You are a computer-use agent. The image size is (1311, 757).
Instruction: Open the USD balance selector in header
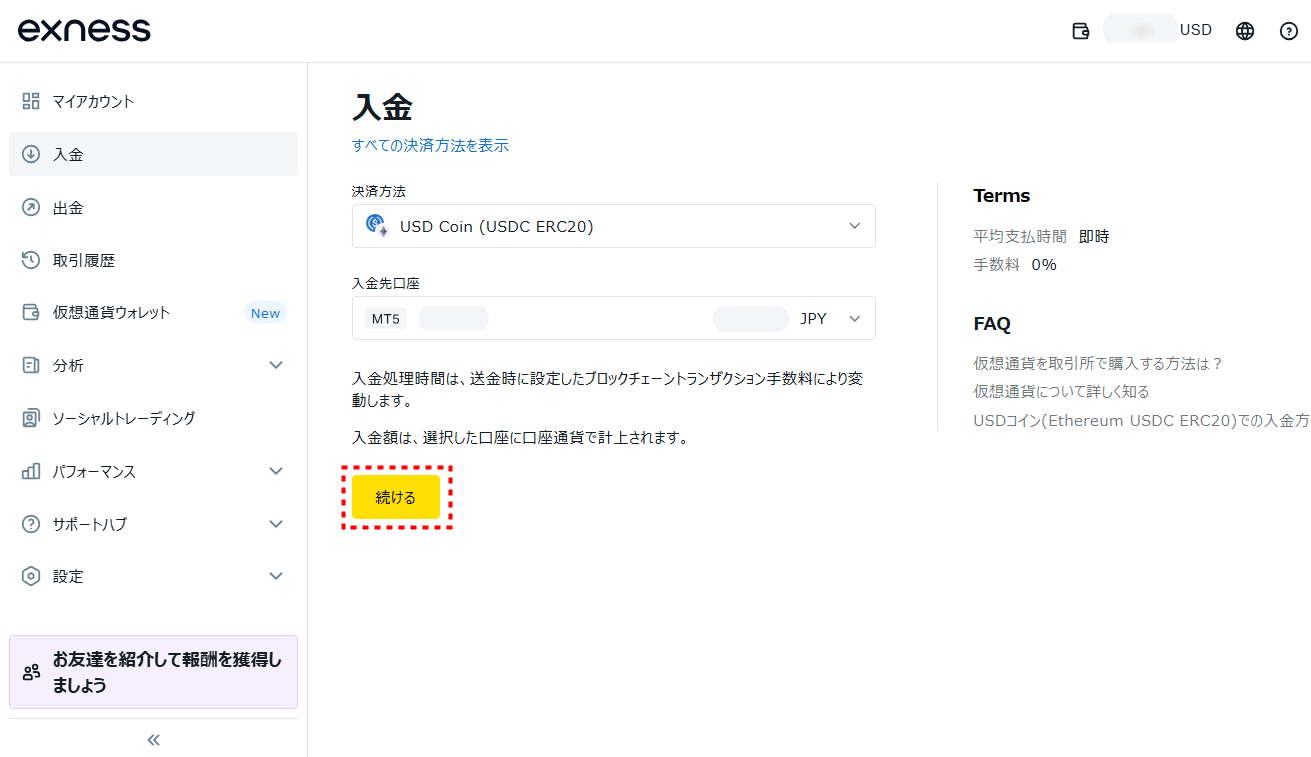pyautogui.click(x=1158, y=30)
